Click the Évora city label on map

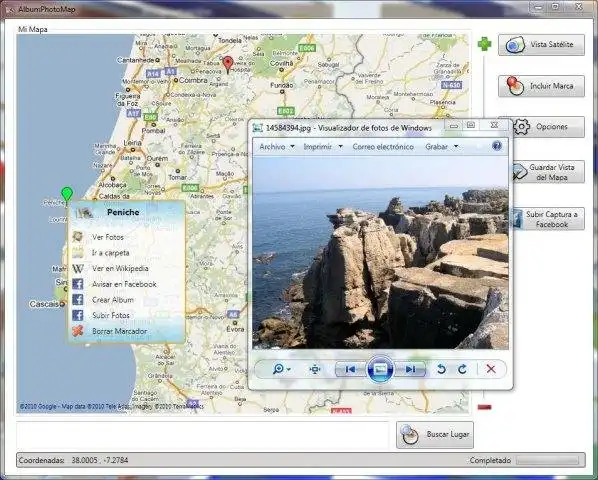235,329
